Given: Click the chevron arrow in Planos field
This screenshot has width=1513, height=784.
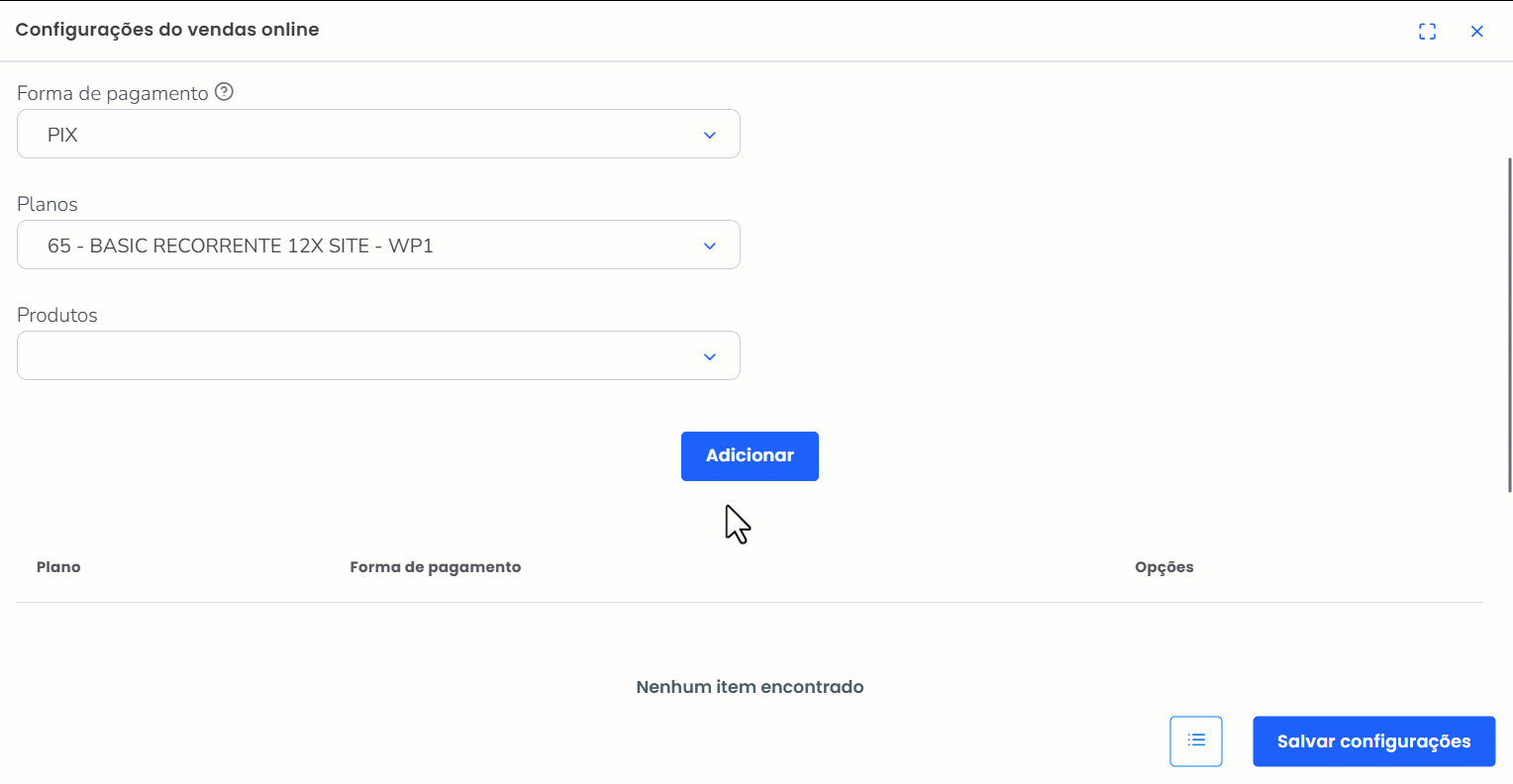Looking at the screenshot, I should [709, 245].
